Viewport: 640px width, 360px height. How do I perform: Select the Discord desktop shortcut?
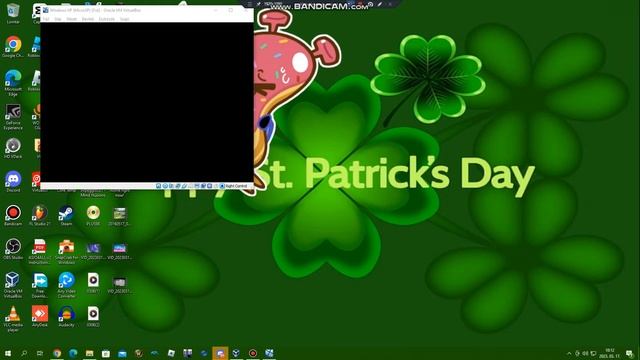click(13, 182)
